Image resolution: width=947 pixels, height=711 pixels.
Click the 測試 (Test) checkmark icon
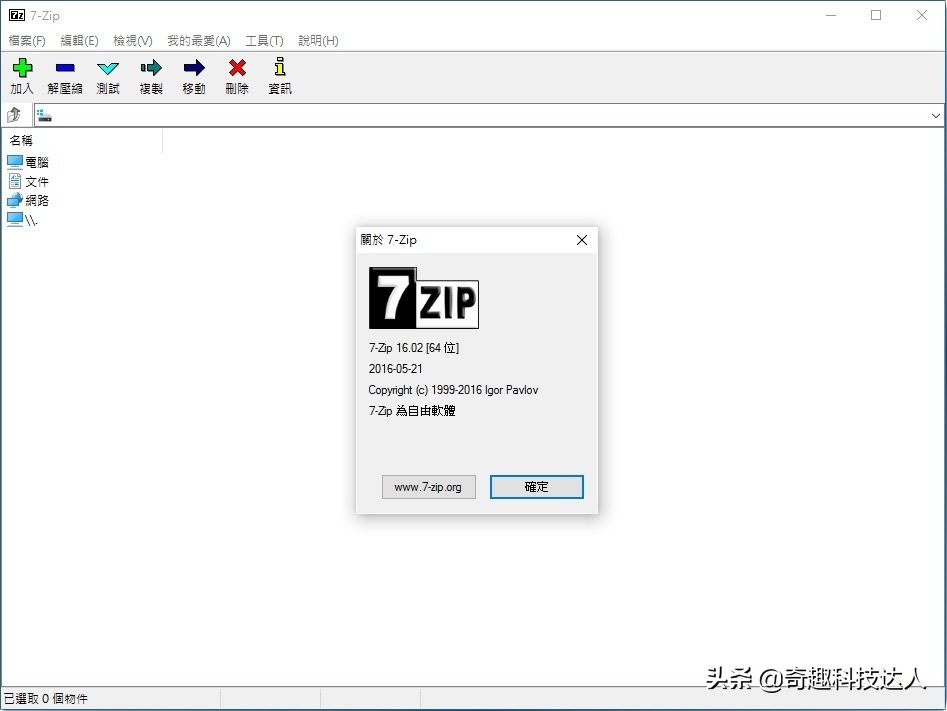(x=108, y=68)
